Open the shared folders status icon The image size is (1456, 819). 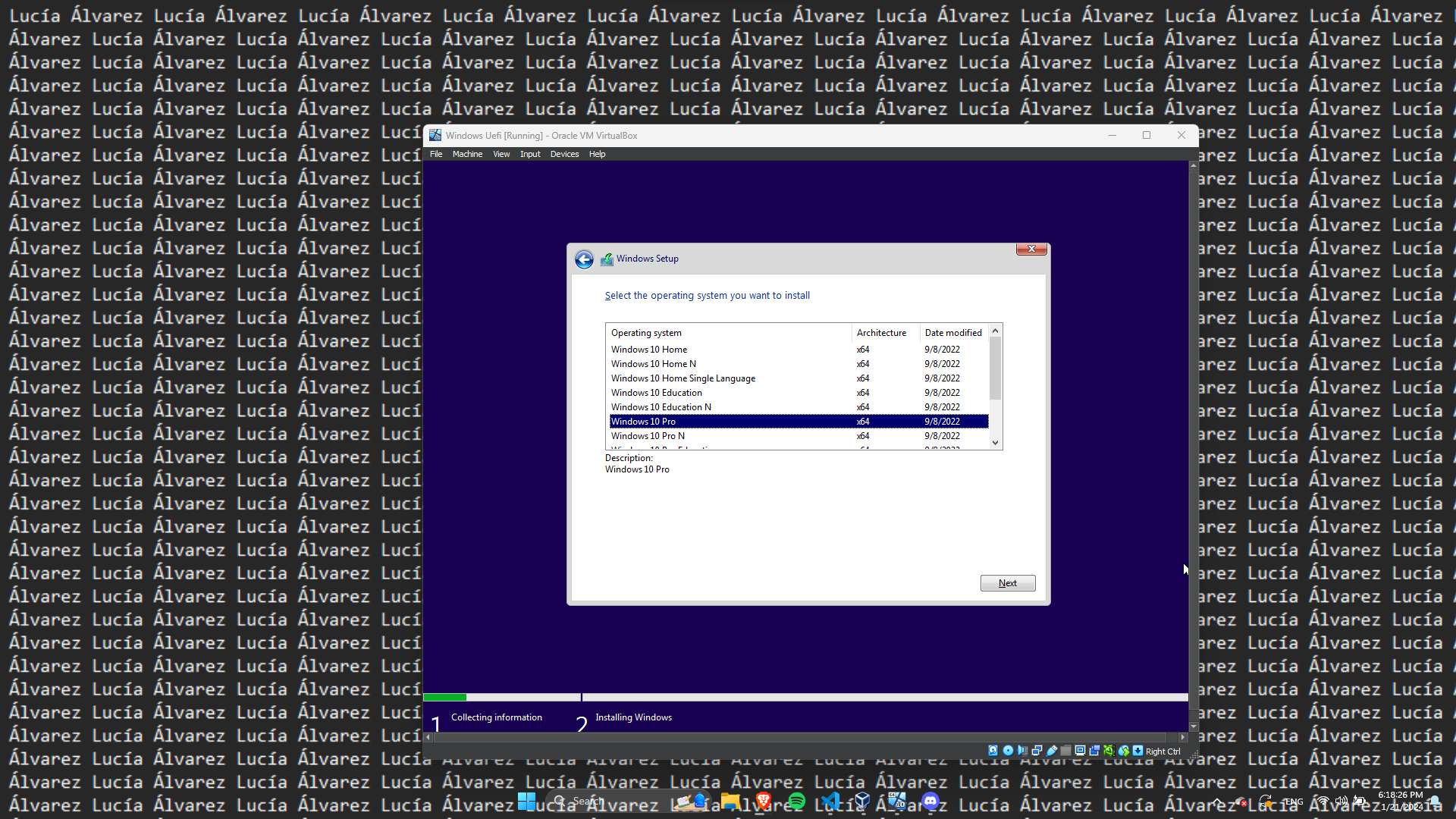point(1065,751)
